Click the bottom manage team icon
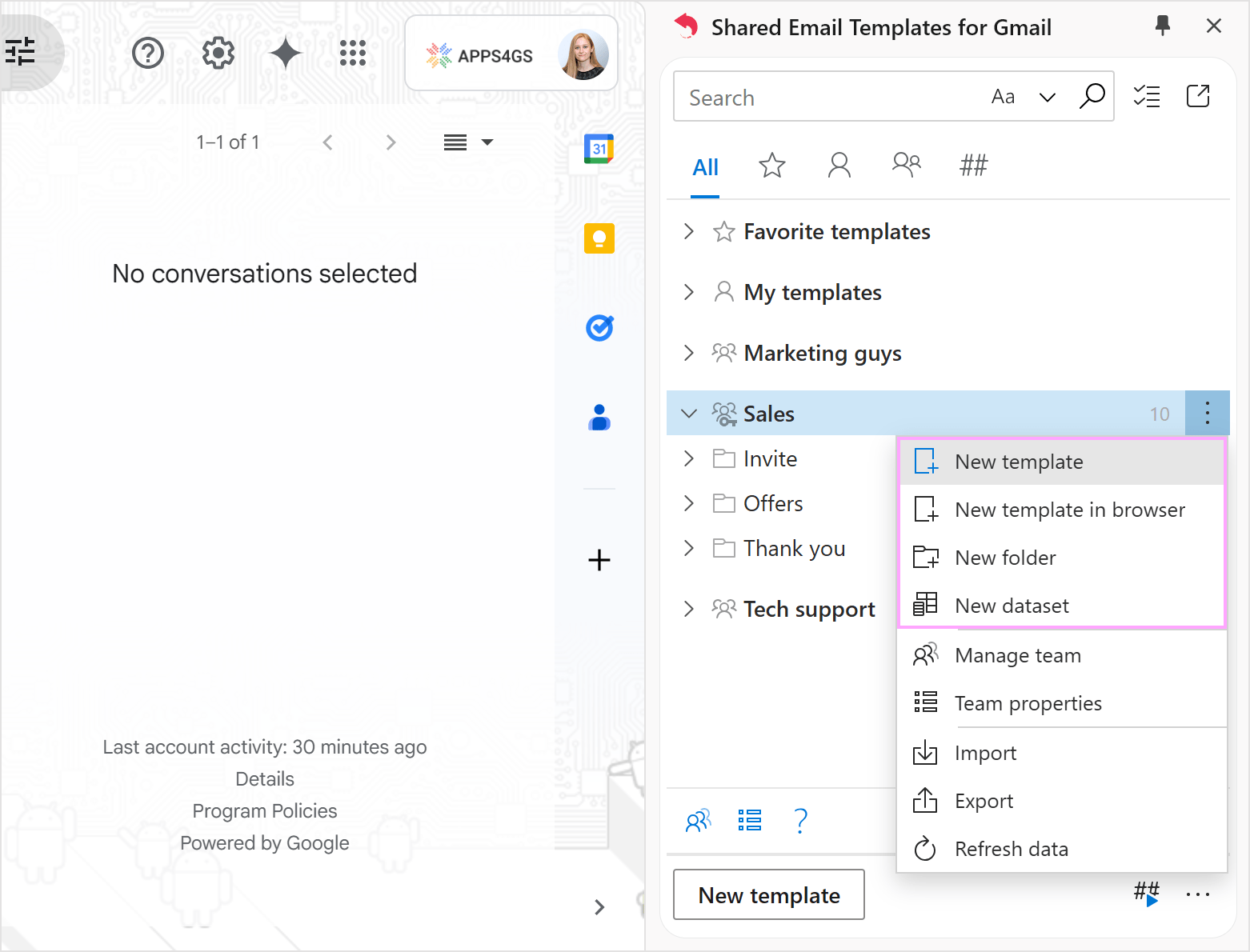This screenshot has width=1250, height=952. pyautogui.click(x=699, y=821)
